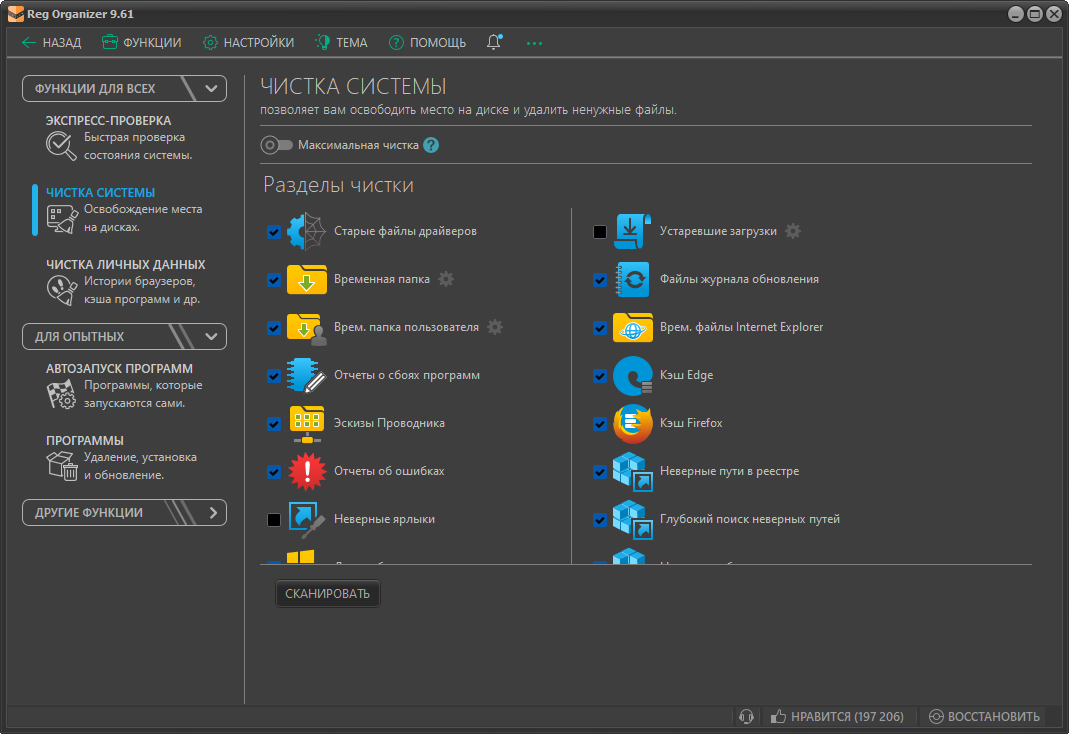This screenshot has height=734, width=1069.
Task: Click the Кэш Firefox icon
Action: [x=633, y=423]
